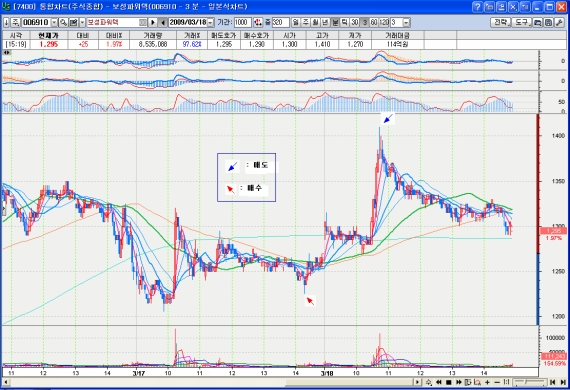Click the zoom in plus icon
Screen dimensions: 570x390
[x=487, y=382]
